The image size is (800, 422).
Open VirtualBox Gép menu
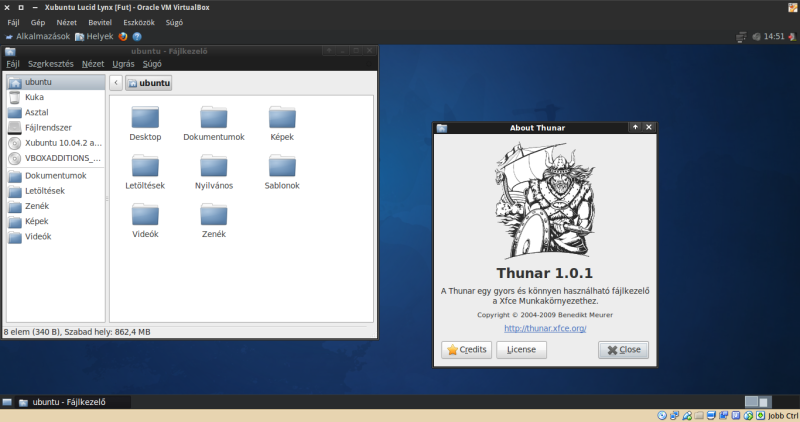(x=38, y=22)
